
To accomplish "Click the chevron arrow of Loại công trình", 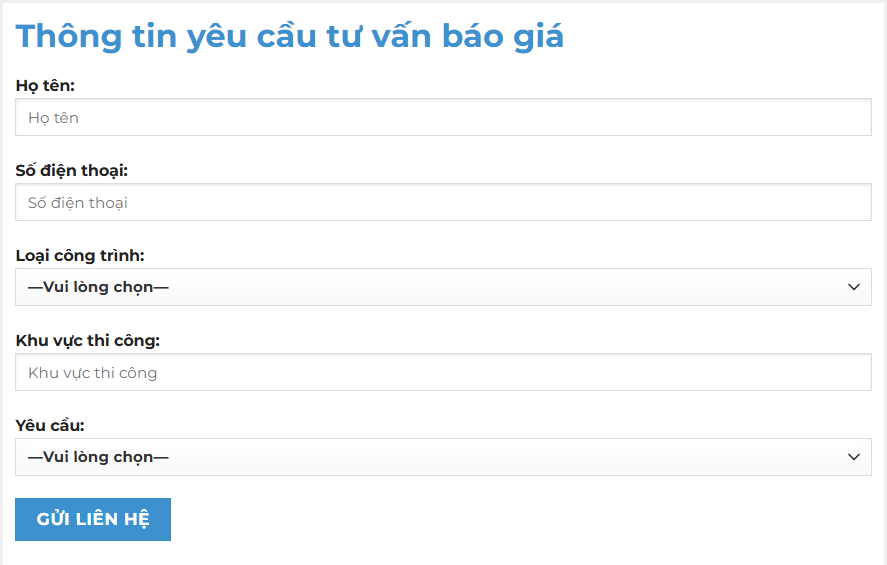I will coord(853,287).
